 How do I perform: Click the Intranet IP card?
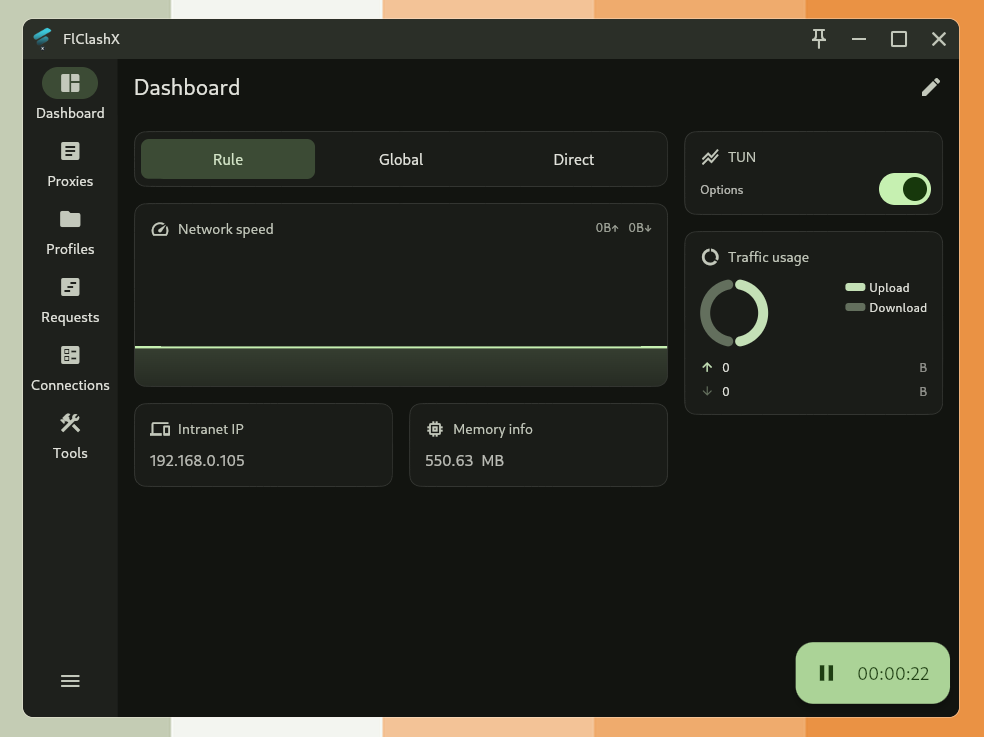(x=263, y=445)
